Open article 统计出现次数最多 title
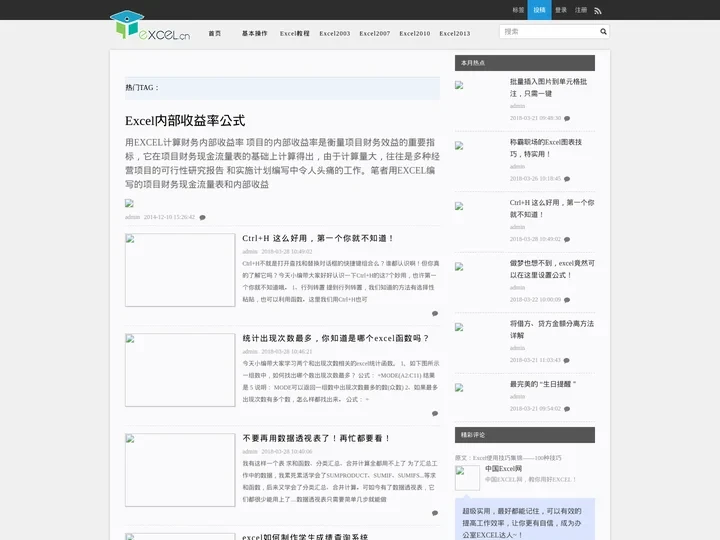720x540 pixels. pos(335,338)
